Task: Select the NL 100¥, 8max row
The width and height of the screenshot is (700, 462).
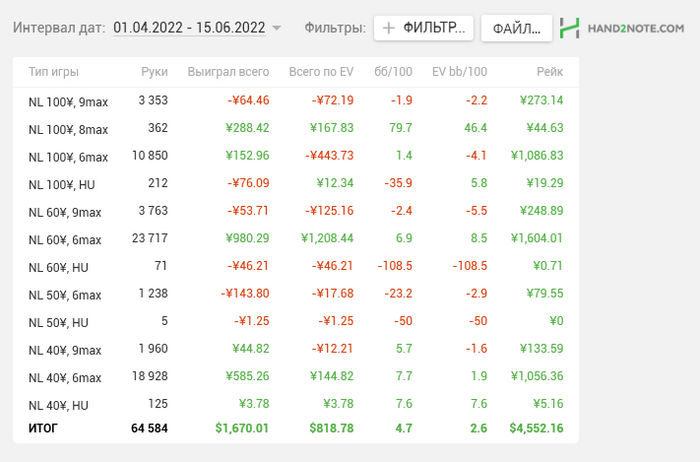Action: coord(296,129)
